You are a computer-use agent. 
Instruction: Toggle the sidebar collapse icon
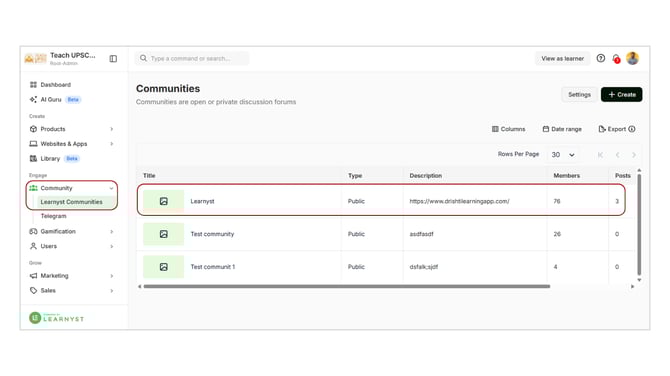[x=113, y=59]
